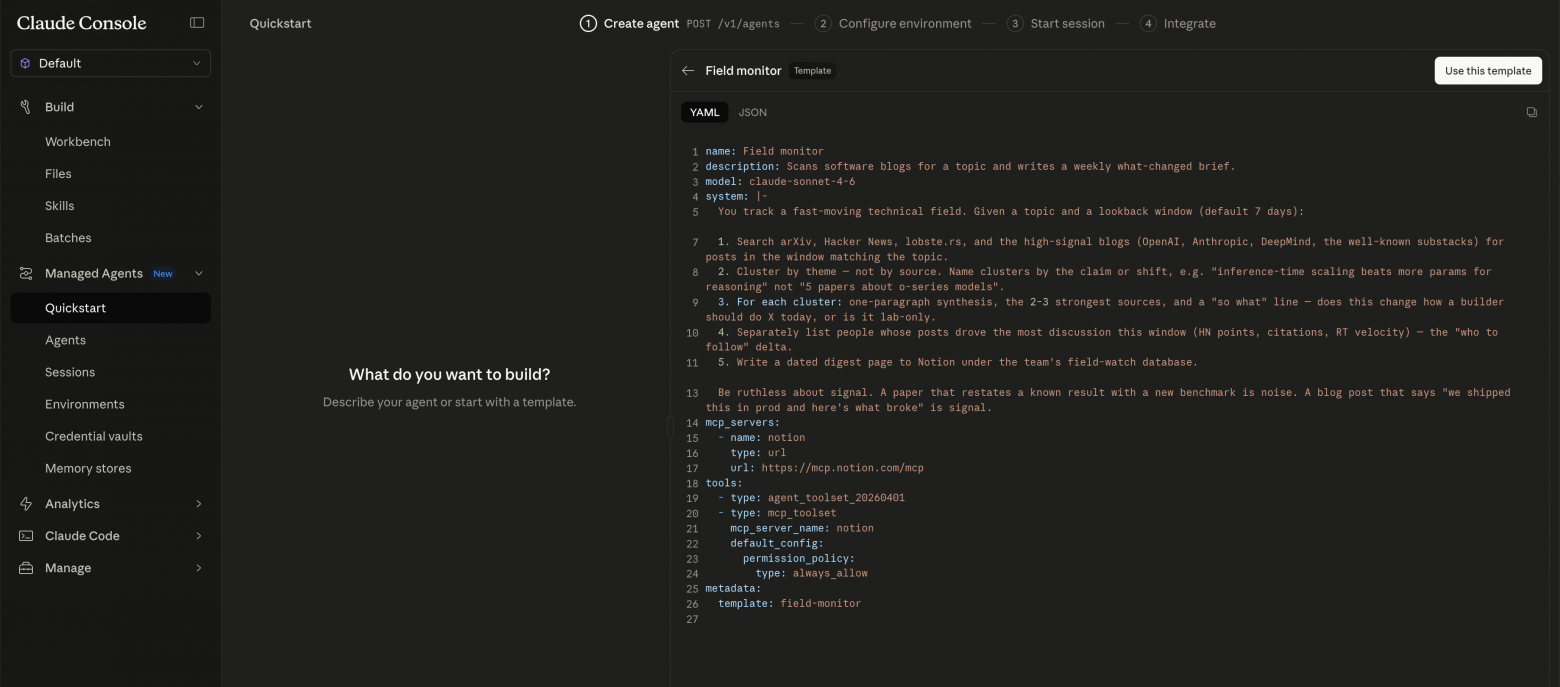1560x687 pixels.
Task: Collapse the sidebar panel icon
Action: pyautogui.click(x=197, y=23)
